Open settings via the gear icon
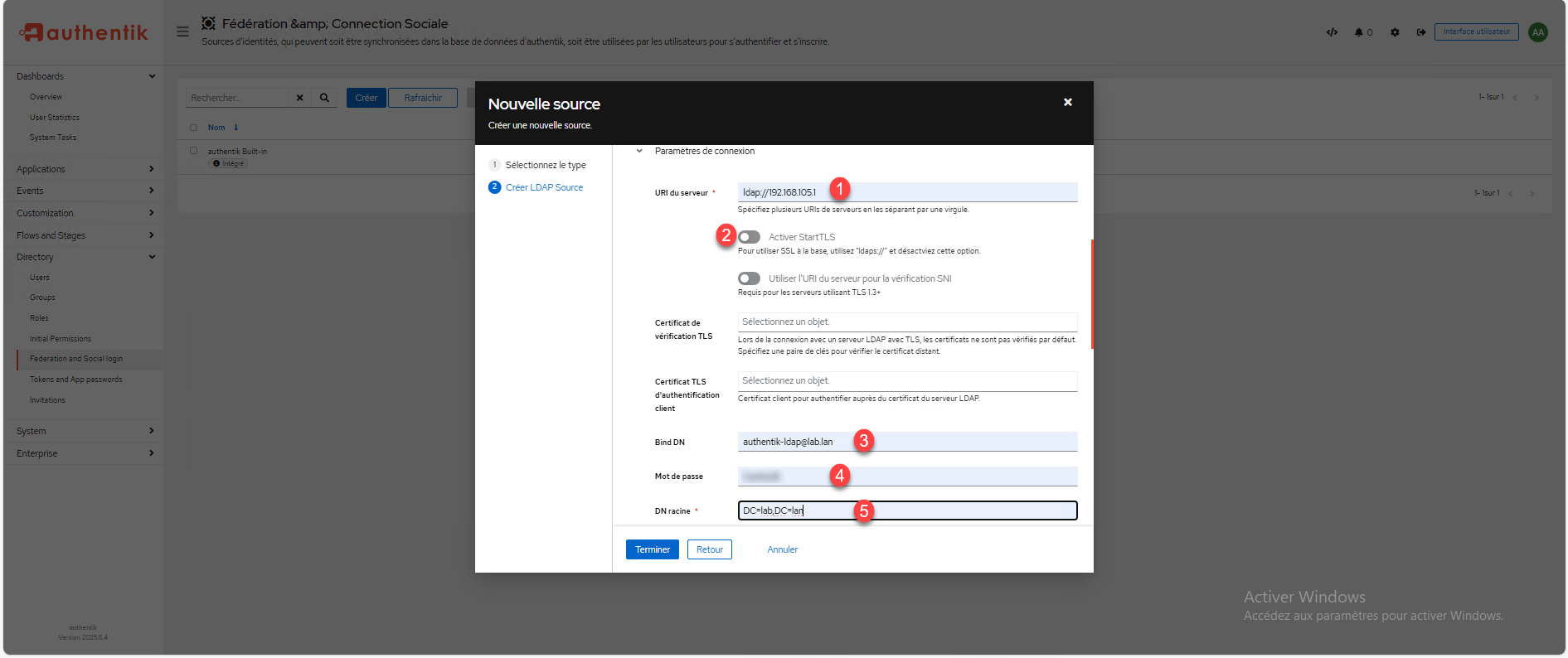This screenshot has width=1568, height=658. tap(1395, 32)
